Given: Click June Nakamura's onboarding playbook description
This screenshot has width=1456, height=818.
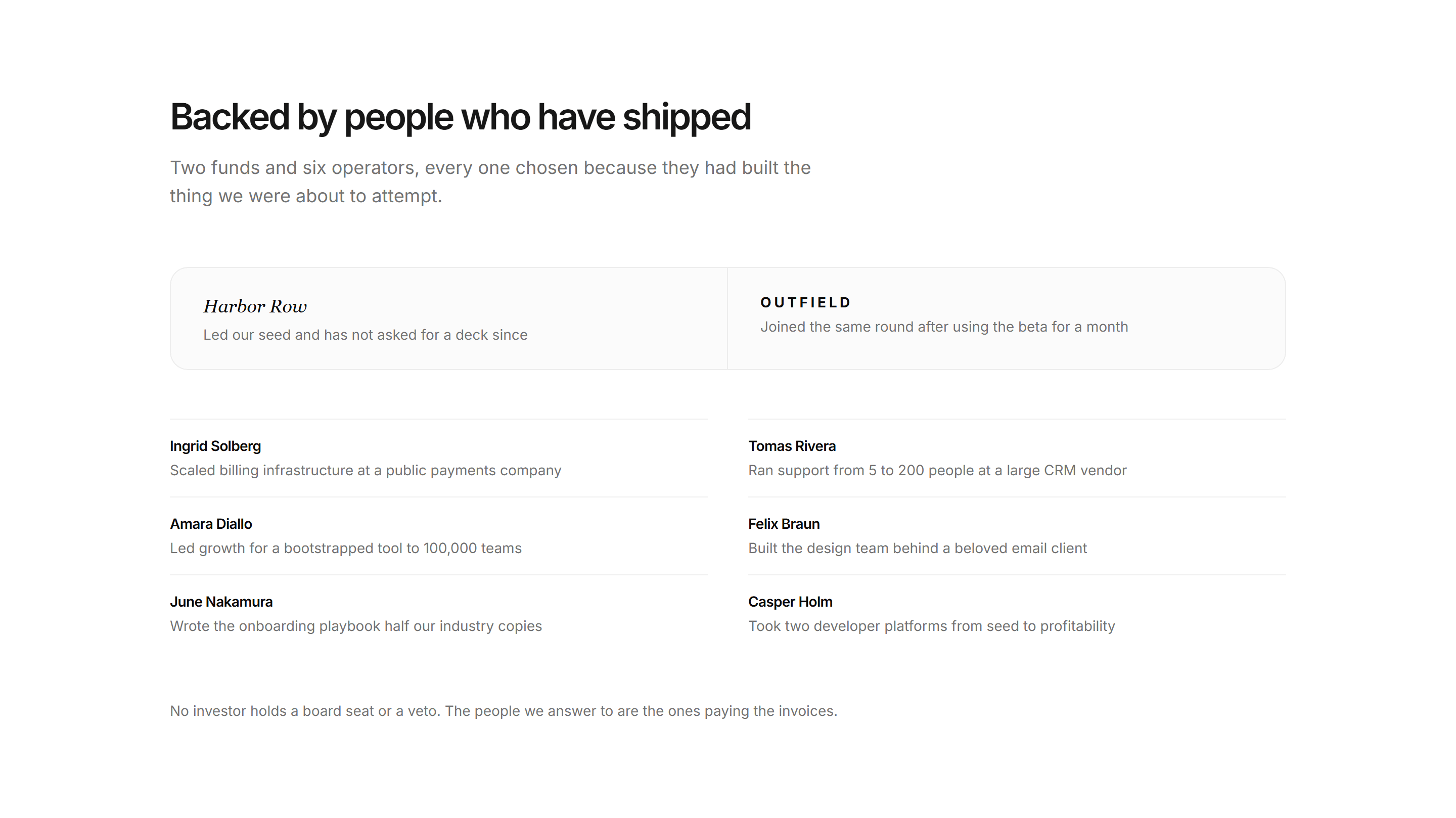Looking at the screenshot, I should coord(356,626).
